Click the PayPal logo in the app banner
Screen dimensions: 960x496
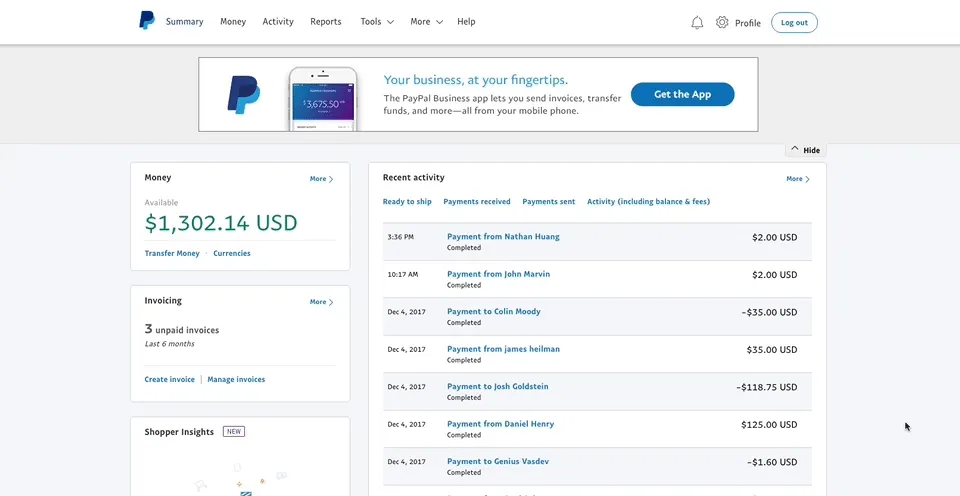244,95
